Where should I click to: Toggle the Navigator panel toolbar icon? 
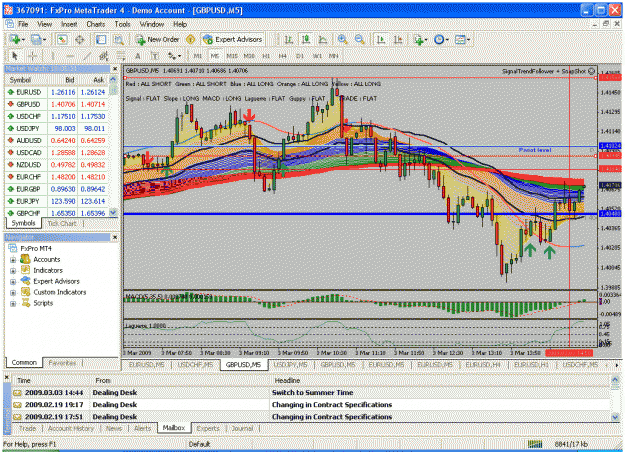(101, 39)
